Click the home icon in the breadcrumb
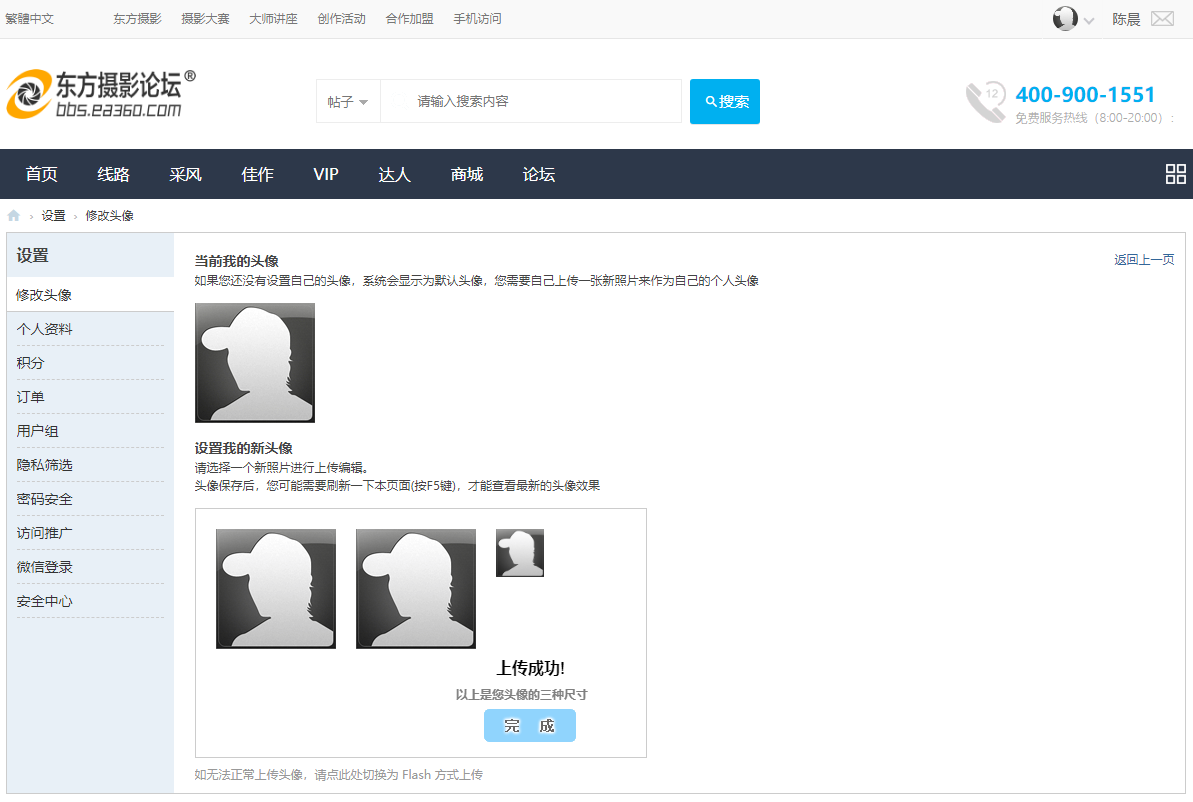 [x=13, y=214]
